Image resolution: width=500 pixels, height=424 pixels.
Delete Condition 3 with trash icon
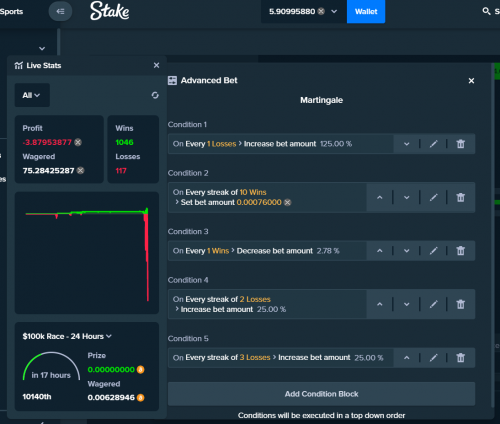tap(461, 251)
